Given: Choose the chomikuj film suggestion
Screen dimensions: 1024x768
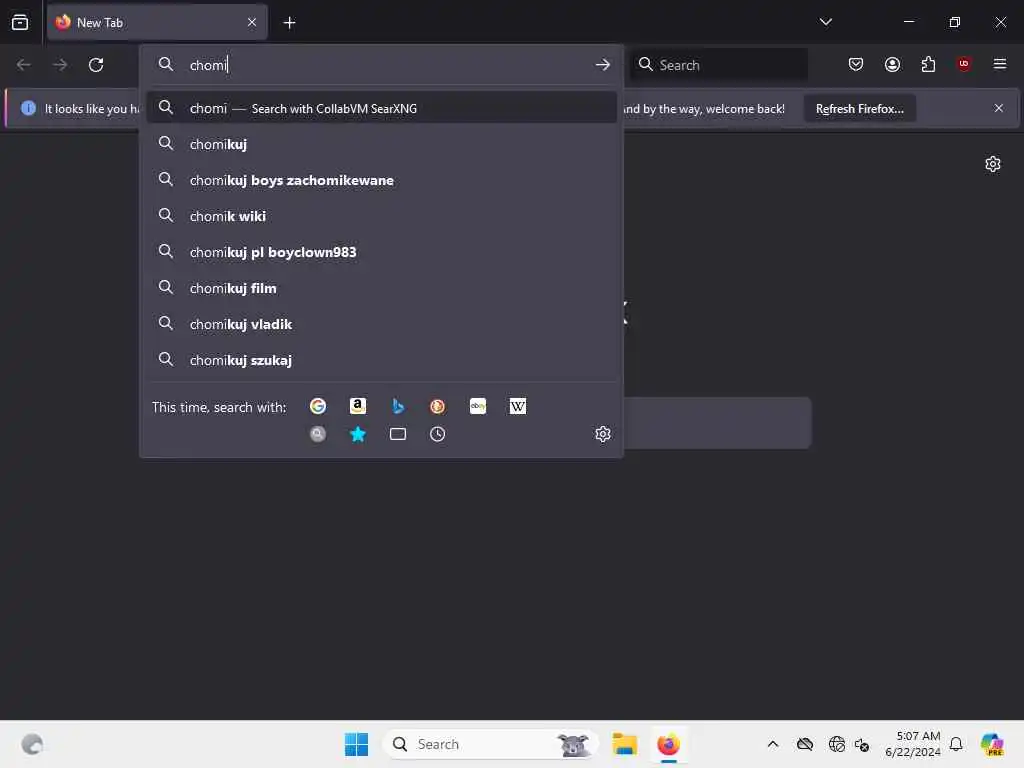Looking at the screenshot, I should [381, 287].
